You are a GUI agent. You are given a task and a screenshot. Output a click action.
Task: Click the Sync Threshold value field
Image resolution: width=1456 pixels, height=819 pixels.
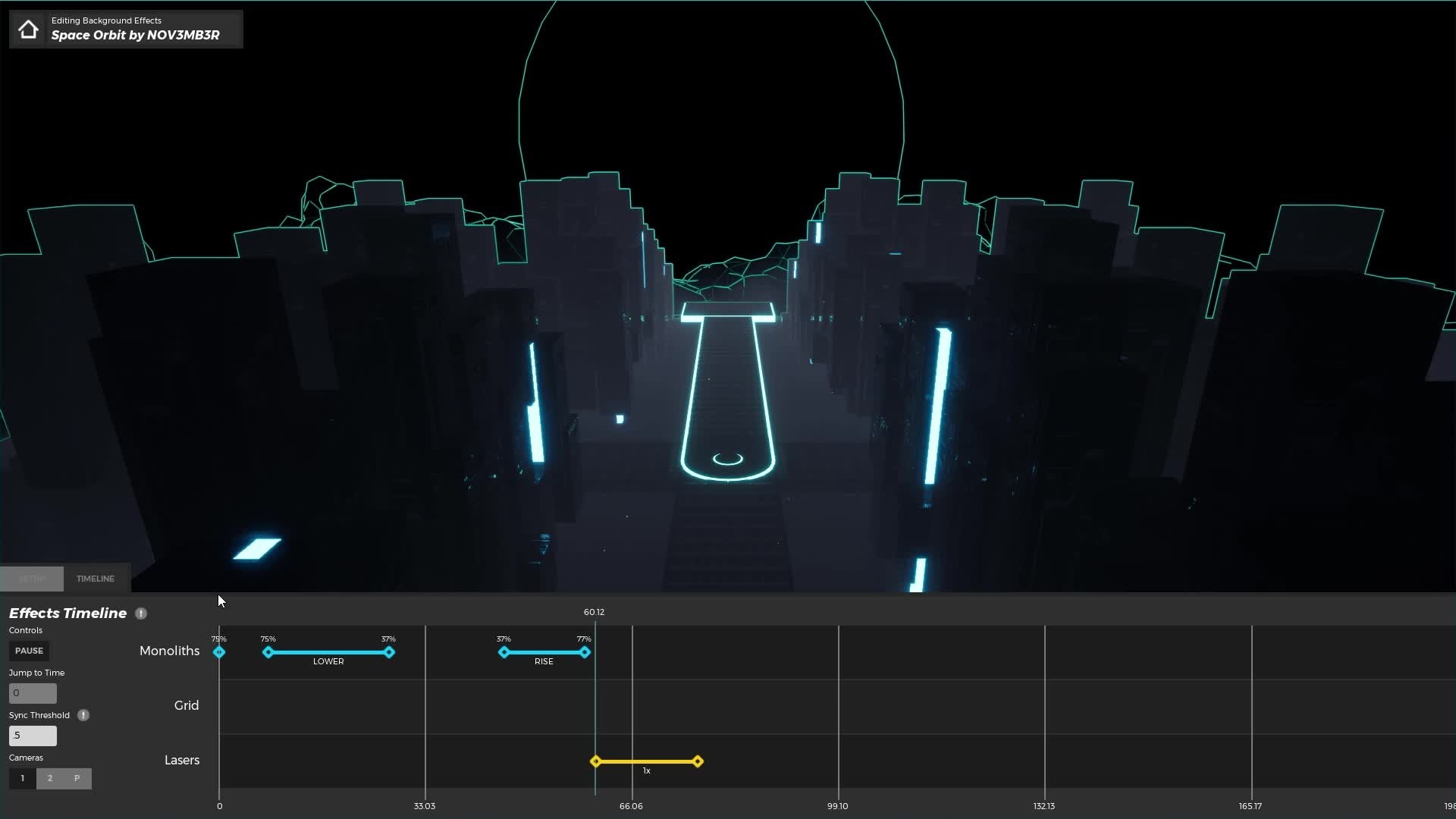coord(33,736)
